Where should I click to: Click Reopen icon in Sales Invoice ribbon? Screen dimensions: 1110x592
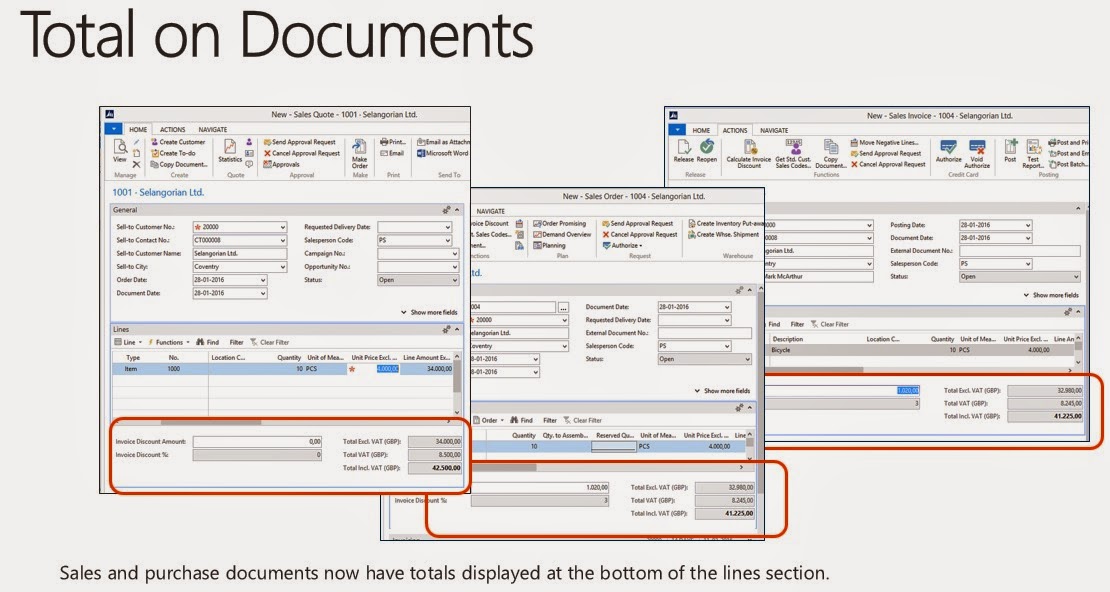[x=706, y=151]
